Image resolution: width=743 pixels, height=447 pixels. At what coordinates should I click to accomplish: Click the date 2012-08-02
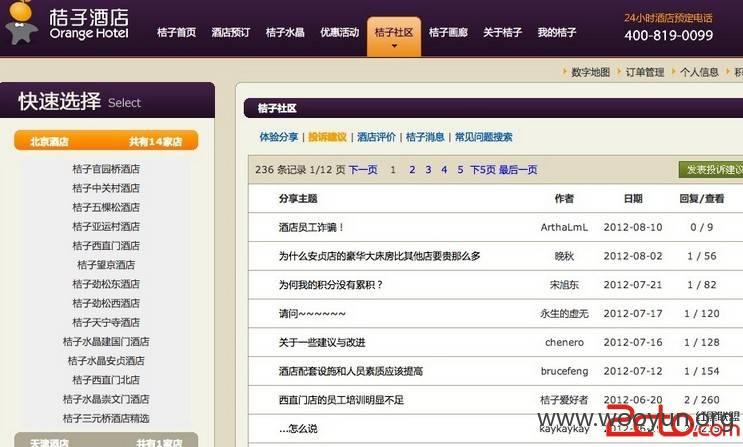633,256
